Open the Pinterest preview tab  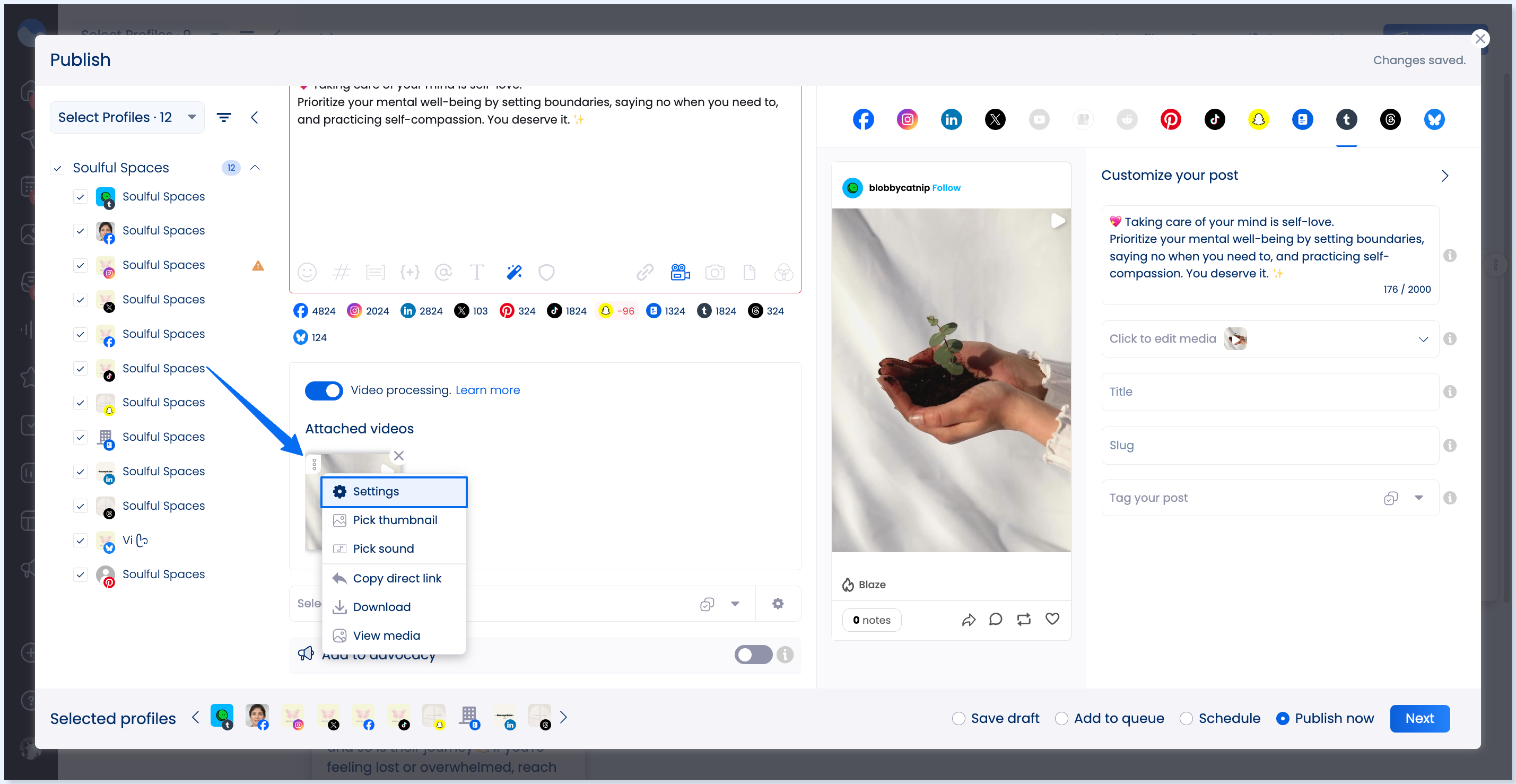tap(1170, 119)
